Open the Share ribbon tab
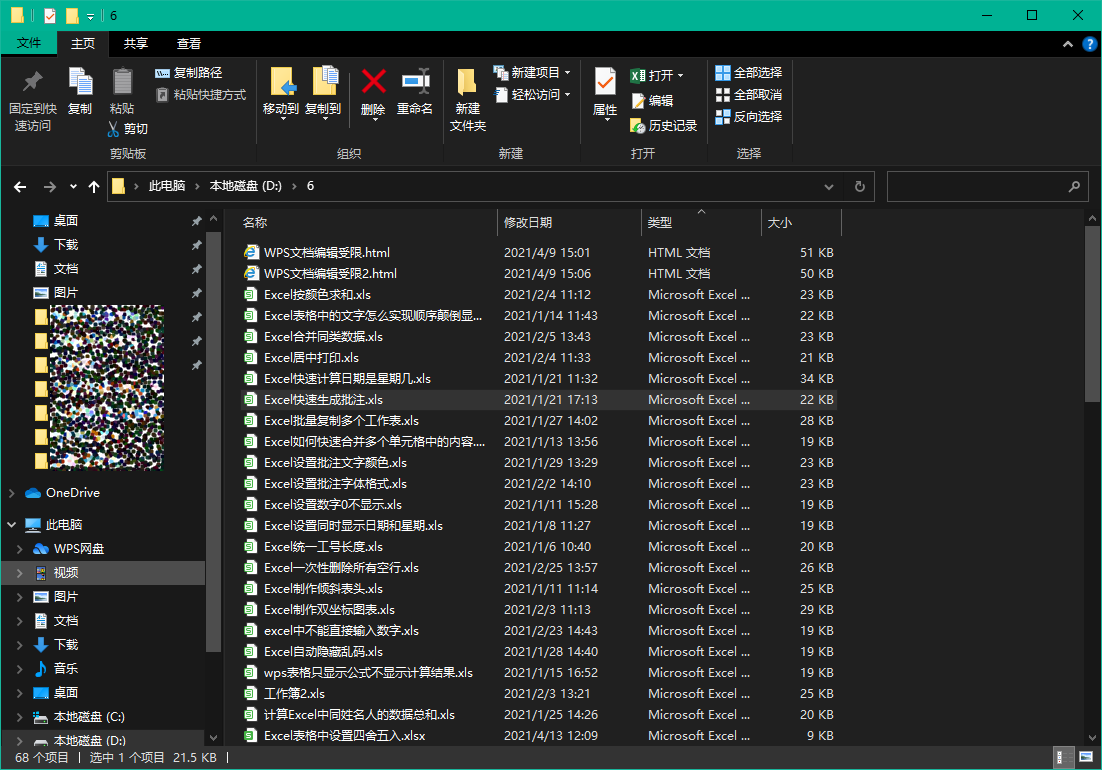This screenshot has width=1102, height=770. pyautogui.click(x=136, y=44)
